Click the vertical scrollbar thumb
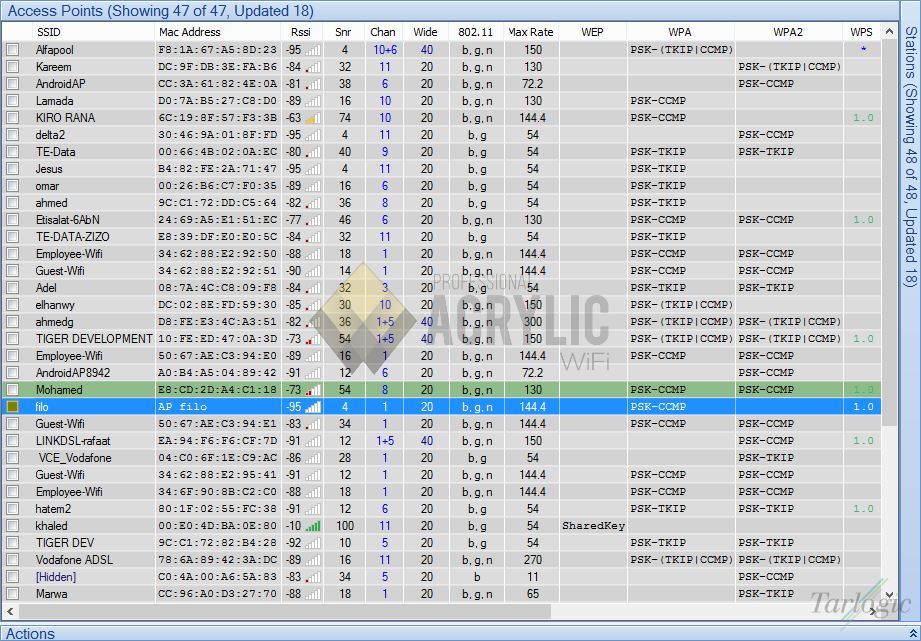The width and height of the screenshot is (921, 641). 889,233
